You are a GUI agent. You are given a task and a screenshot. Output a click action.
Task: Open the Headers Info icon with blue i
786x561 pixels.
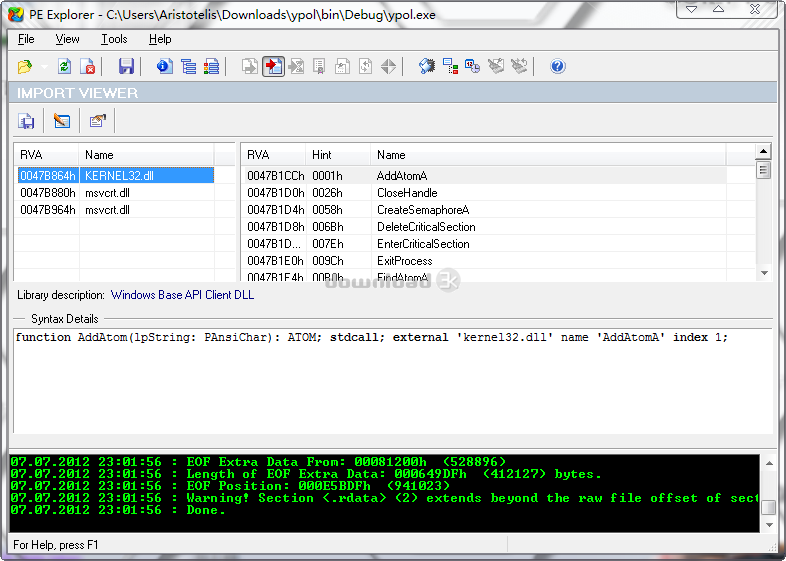[x=164, y=66]
